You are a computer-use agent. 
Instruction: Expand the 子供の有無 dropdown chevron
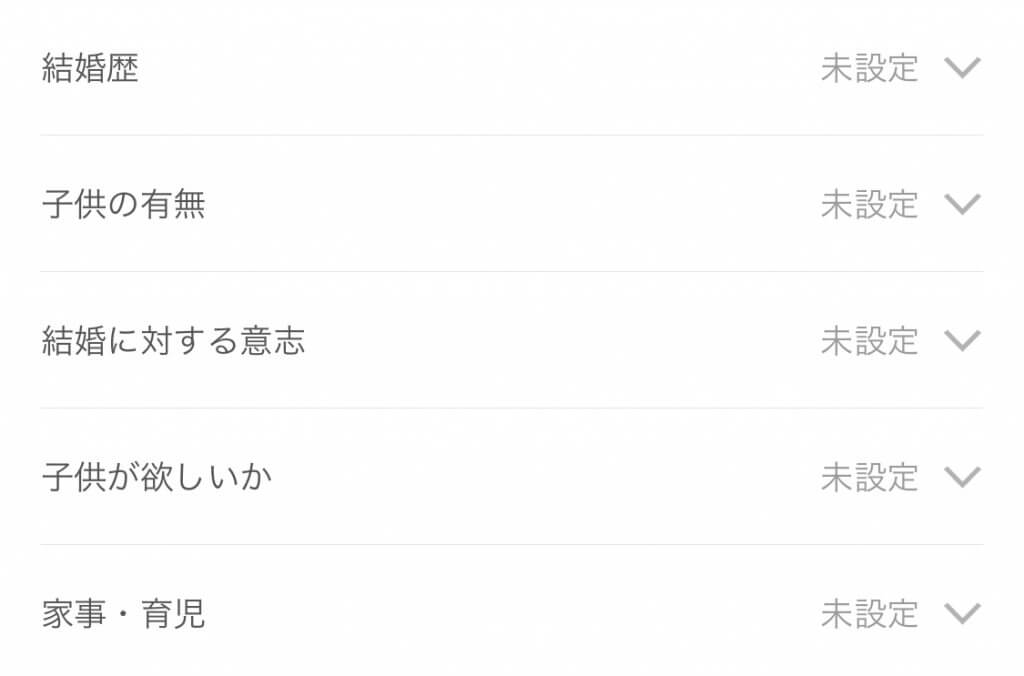(962, 205)
